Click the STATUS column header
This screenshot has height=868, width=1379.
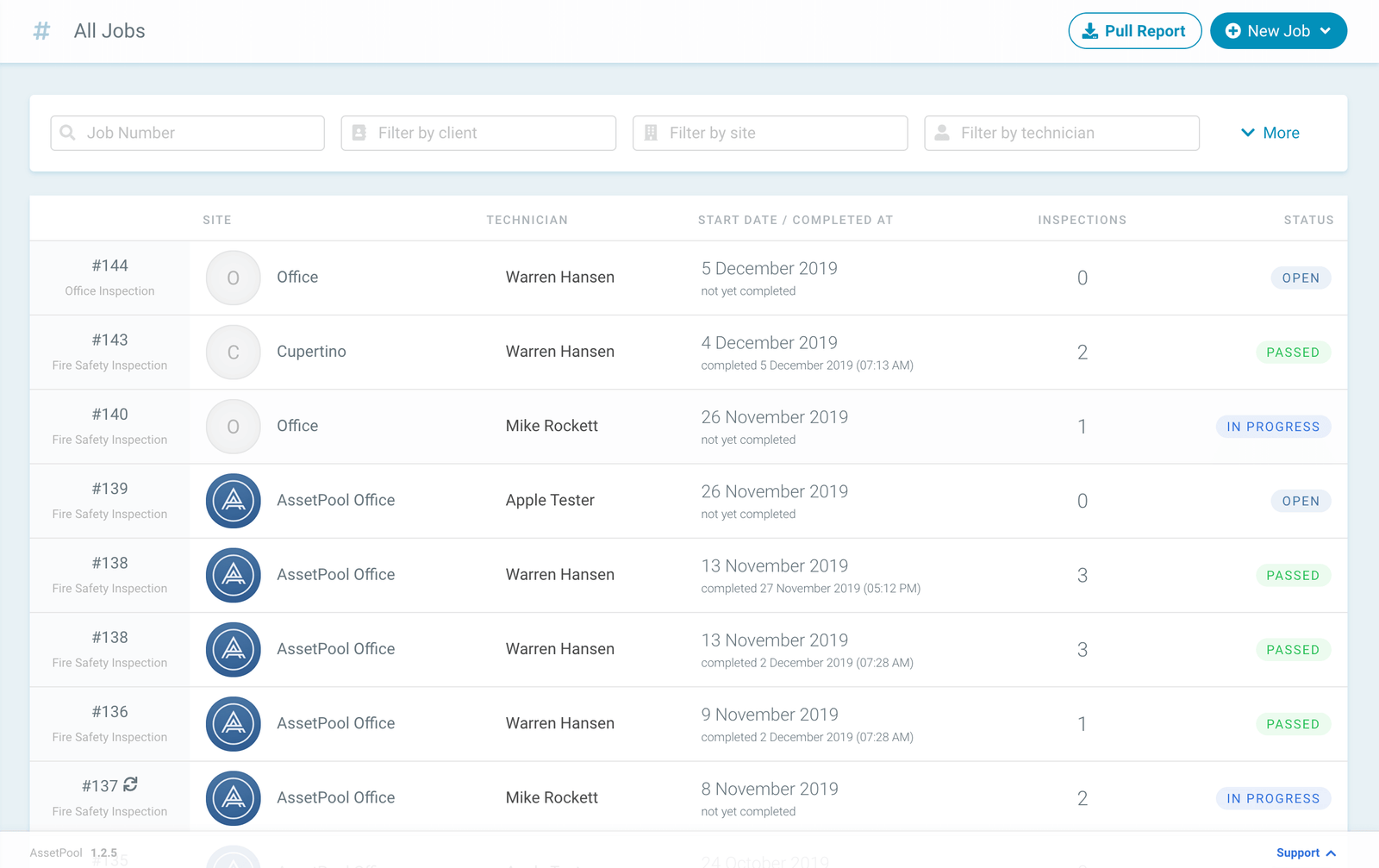pos(1308,220)
